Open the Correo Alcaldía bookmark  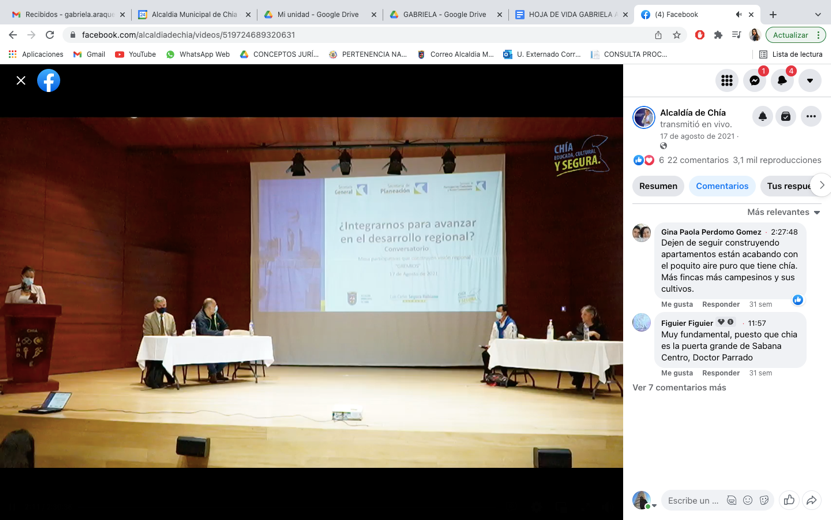(x=455, y=54)
